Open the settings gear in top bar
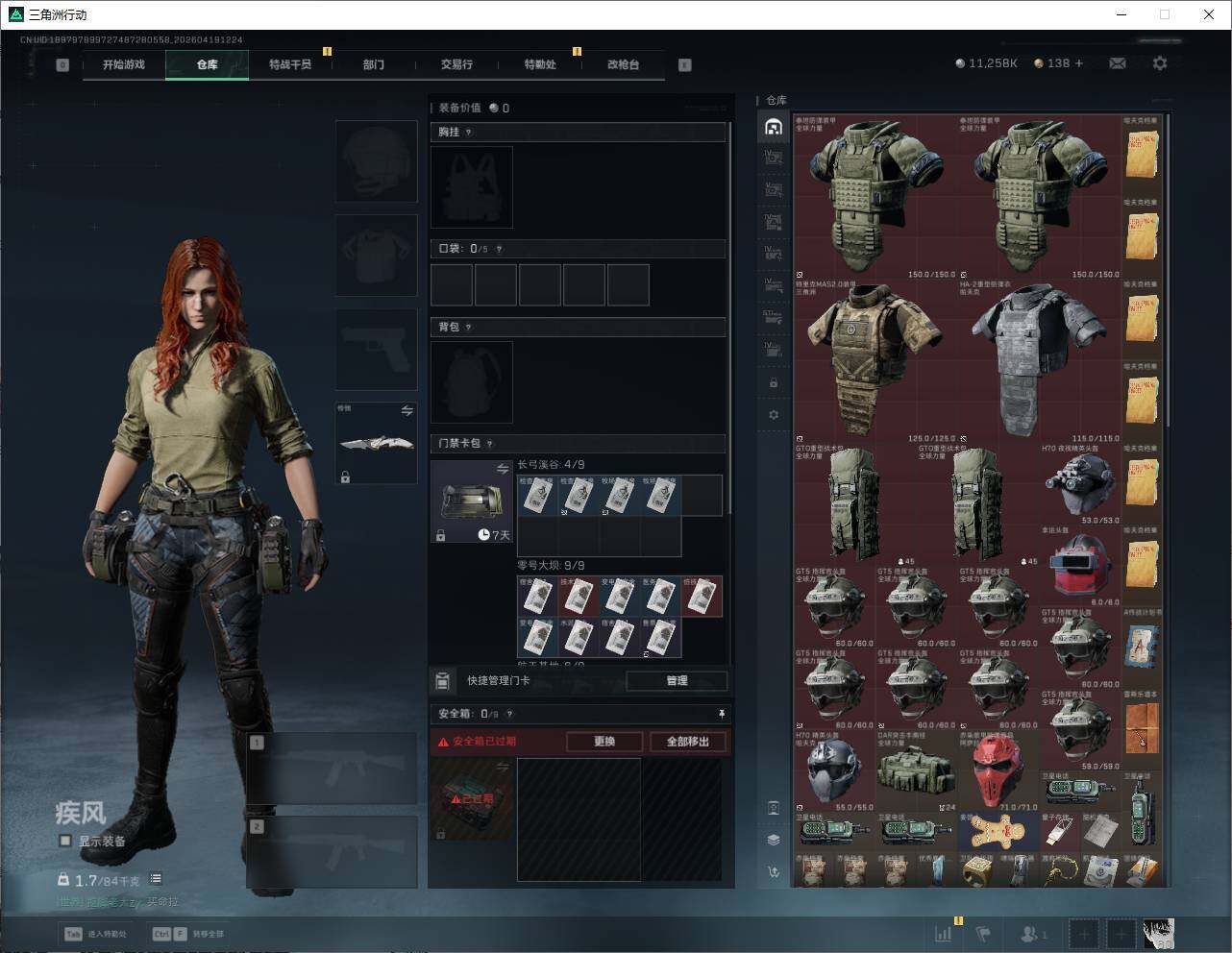 (1160, 63)
